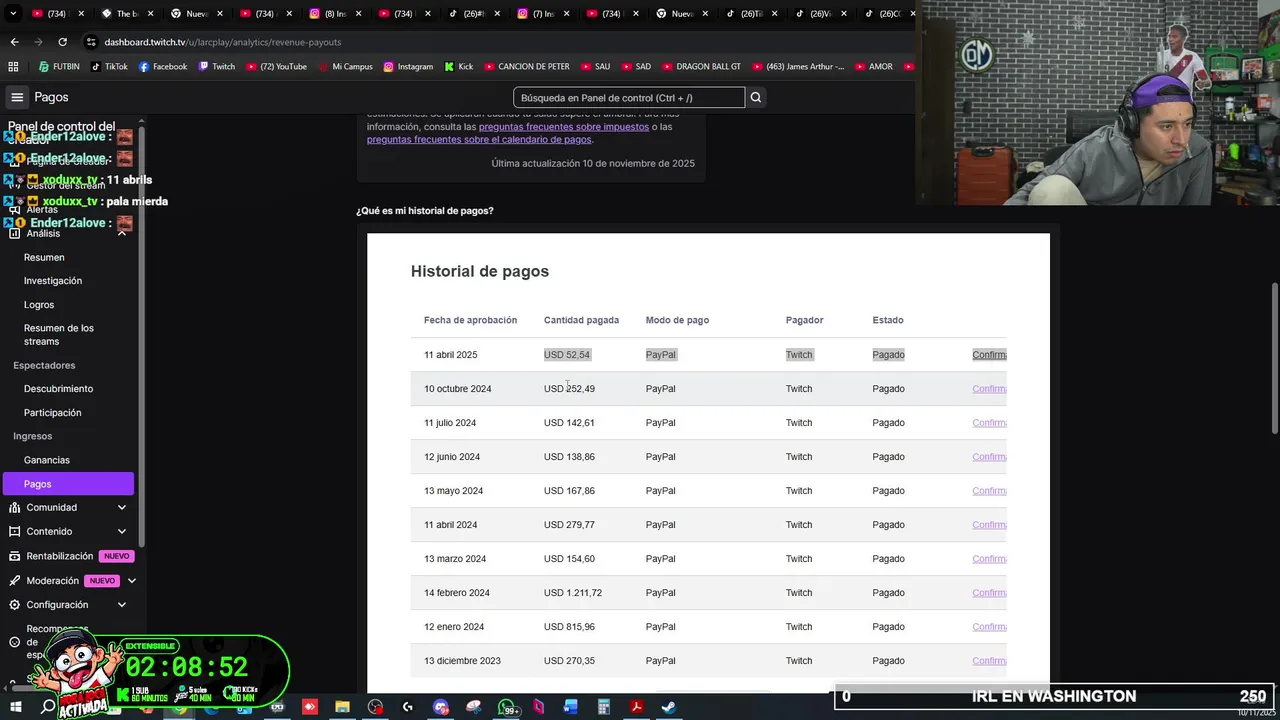The image size is (1280, 720).
Task: Open Adobe Acrobat from the taskbar
Action: (635, 707)
